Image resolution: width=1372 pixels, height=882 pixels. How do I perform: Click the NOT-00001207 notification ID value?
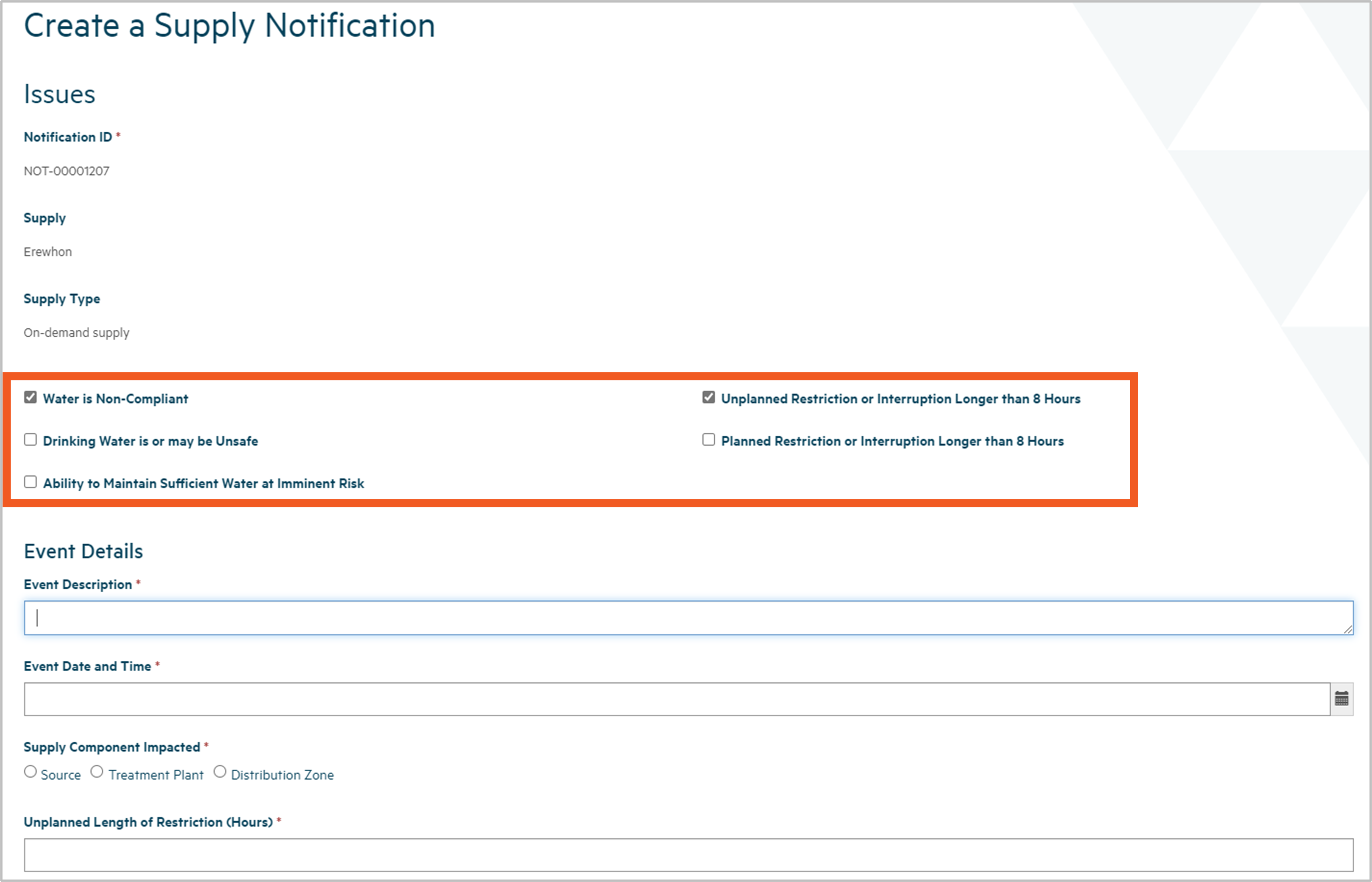click(x=67, y=171)
